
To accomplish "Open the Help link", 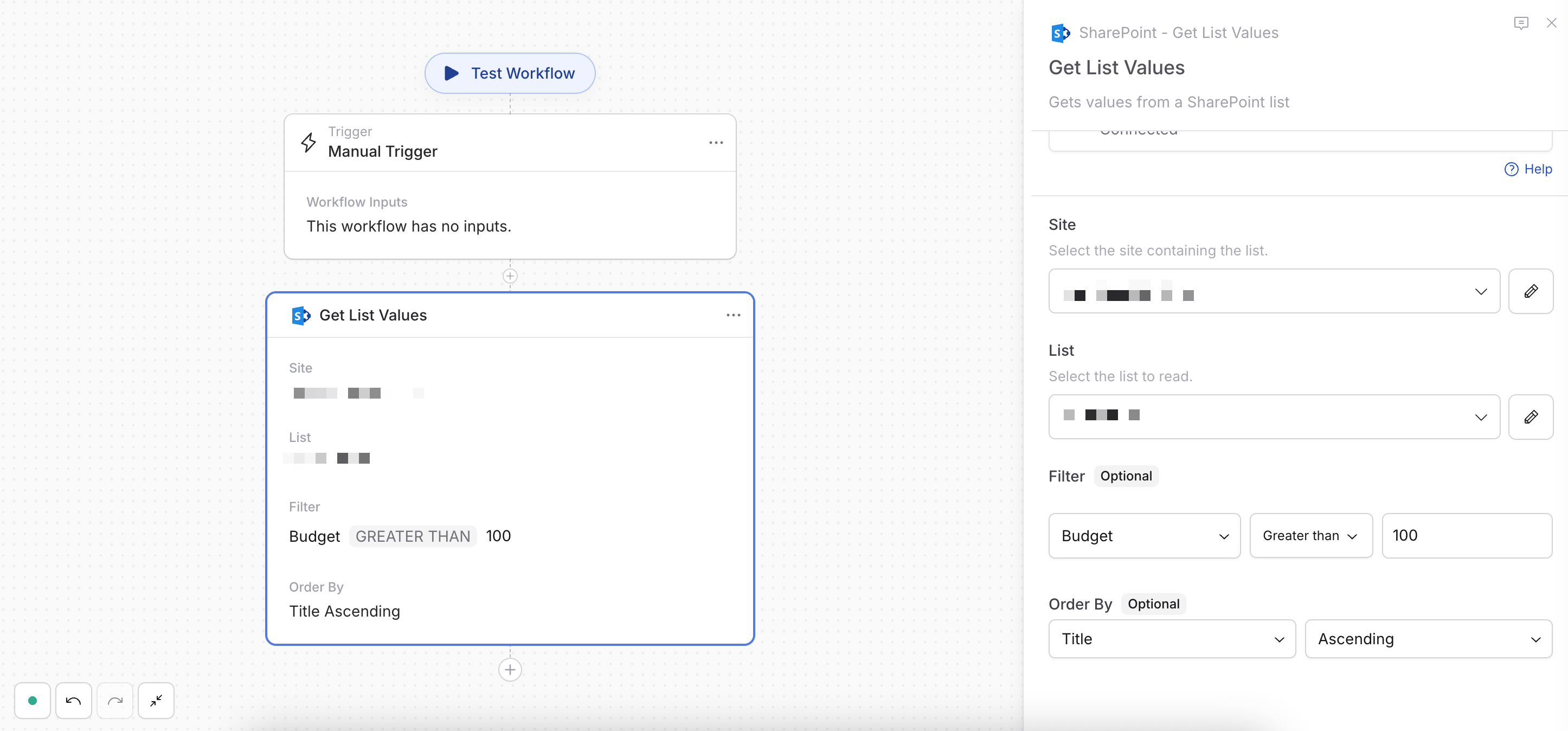I will (x=1528, y=169).
